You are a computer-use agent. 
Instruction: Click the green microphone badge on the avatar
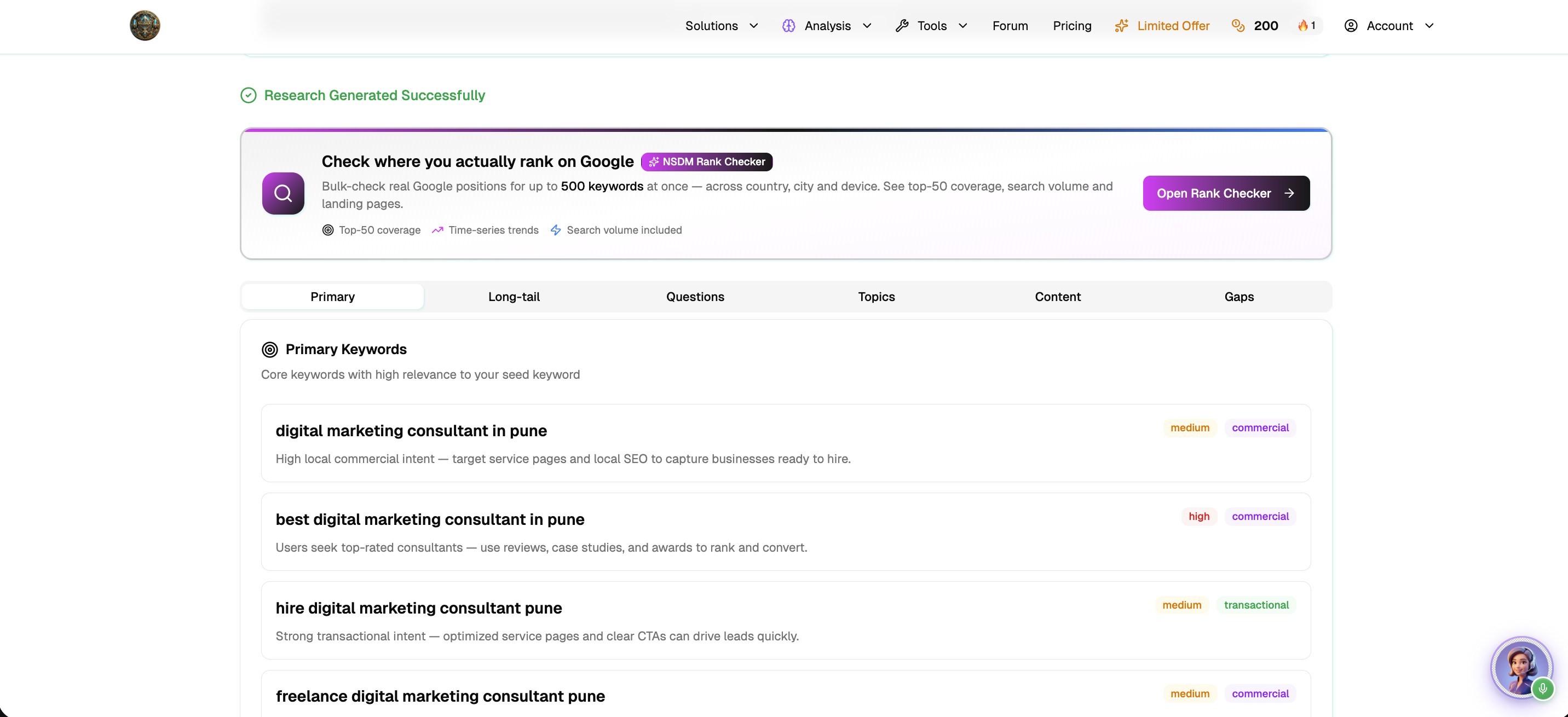[1542, 689]
